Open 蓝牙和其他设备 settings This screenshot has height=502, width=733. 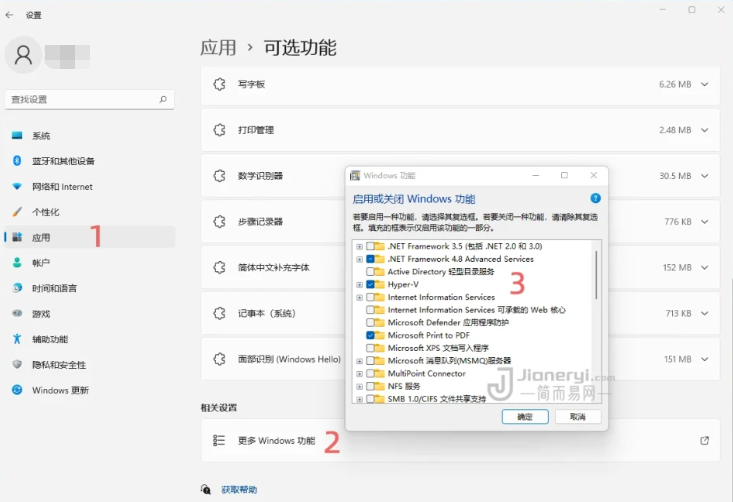click(x=89, y=161)
